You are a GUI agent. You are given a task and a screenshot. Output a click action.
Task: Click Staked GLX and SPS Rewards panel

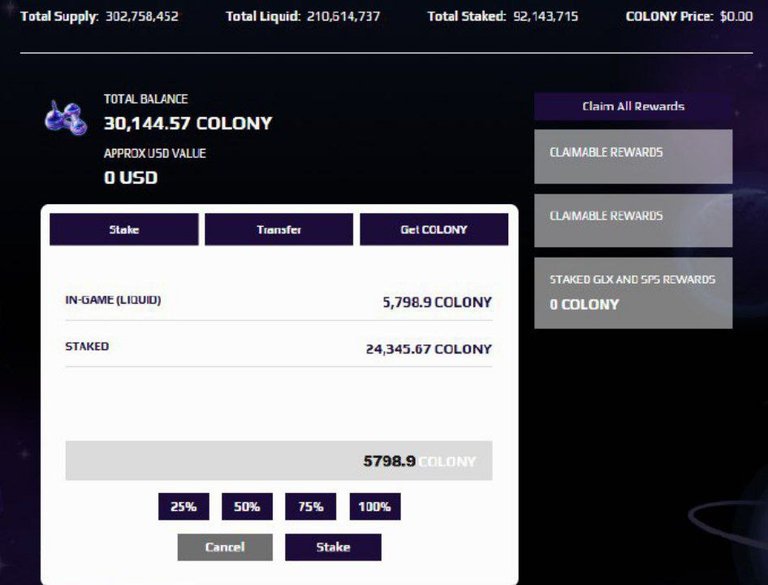(x=633, y=293)
